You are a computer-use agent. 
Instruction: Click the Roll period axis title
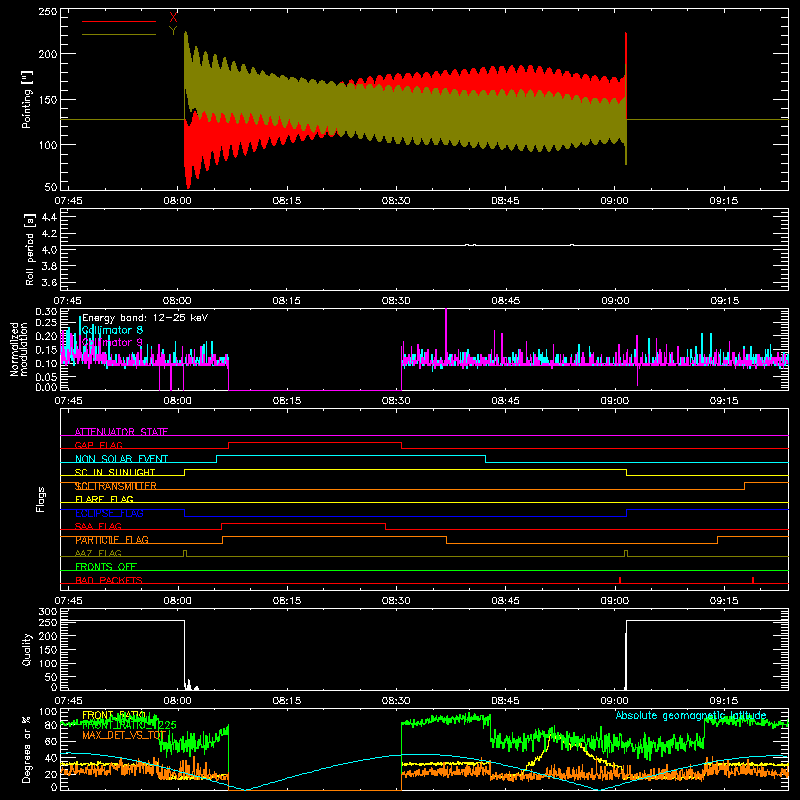pos(29,249)
